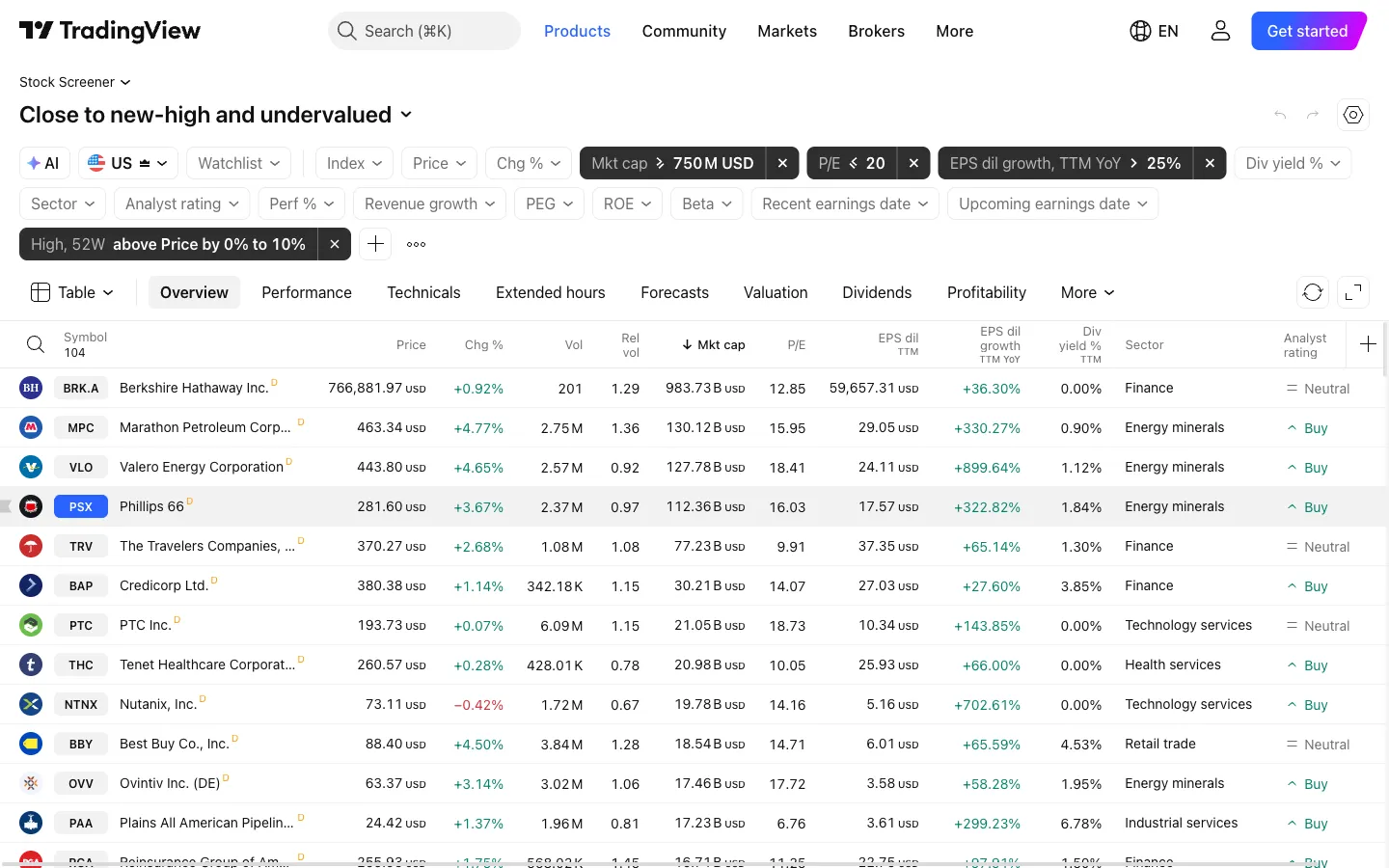This screenshot has height=868, width=1389.
Task: Open the Sector filter dropdown
Action: point(63,203)
